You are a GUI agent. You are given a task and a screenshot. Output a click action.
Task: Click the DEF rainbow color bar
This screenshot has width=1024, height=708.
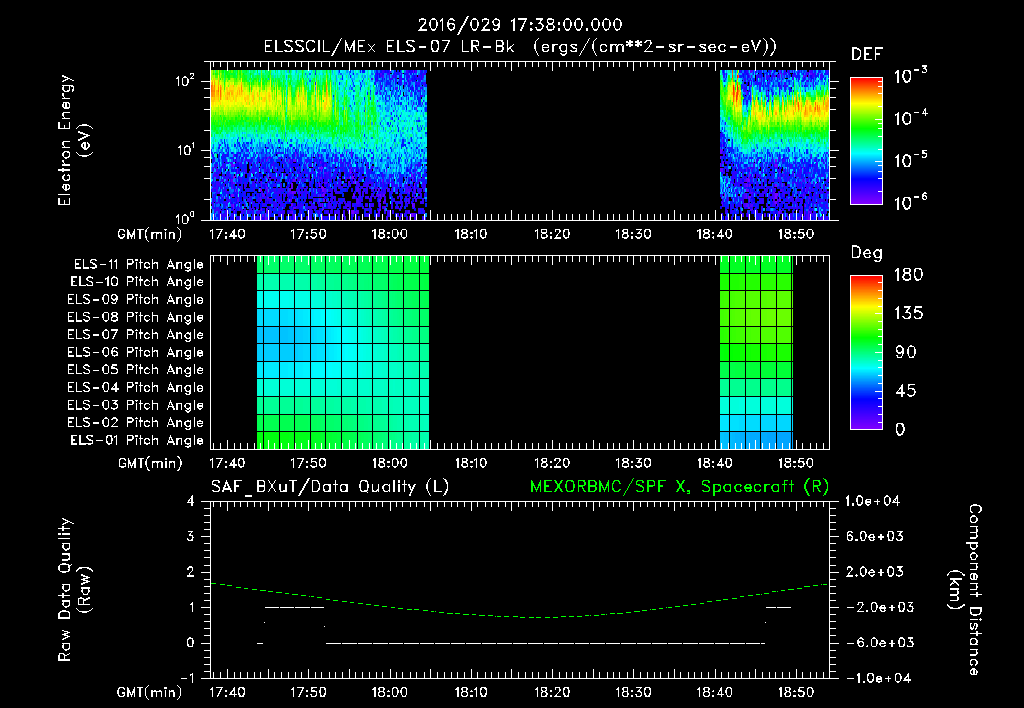[x=867, y=141]
